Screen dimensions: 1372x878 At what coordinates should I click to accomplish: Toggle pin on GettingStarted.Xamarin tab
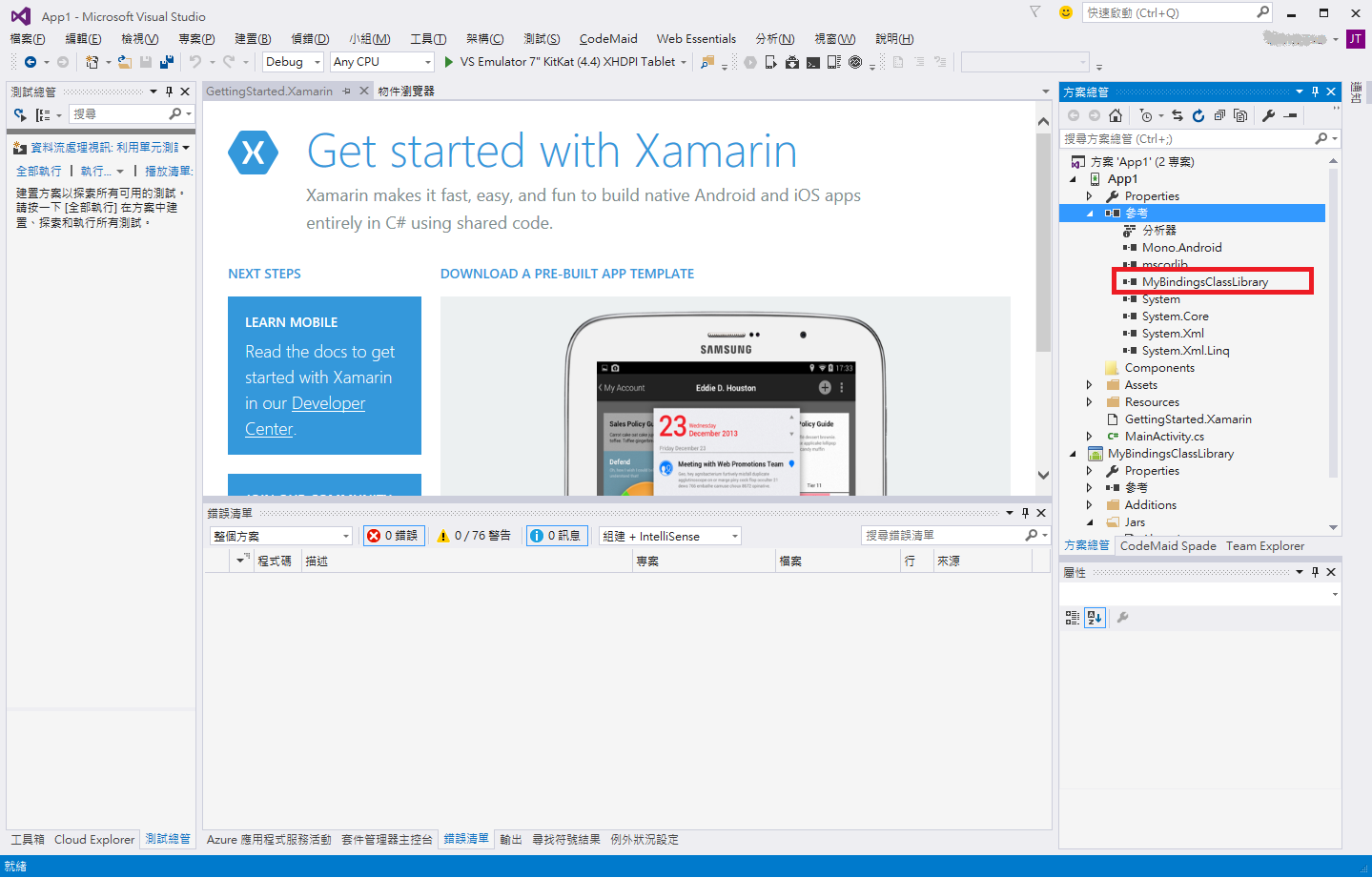[x=347, y=92]
